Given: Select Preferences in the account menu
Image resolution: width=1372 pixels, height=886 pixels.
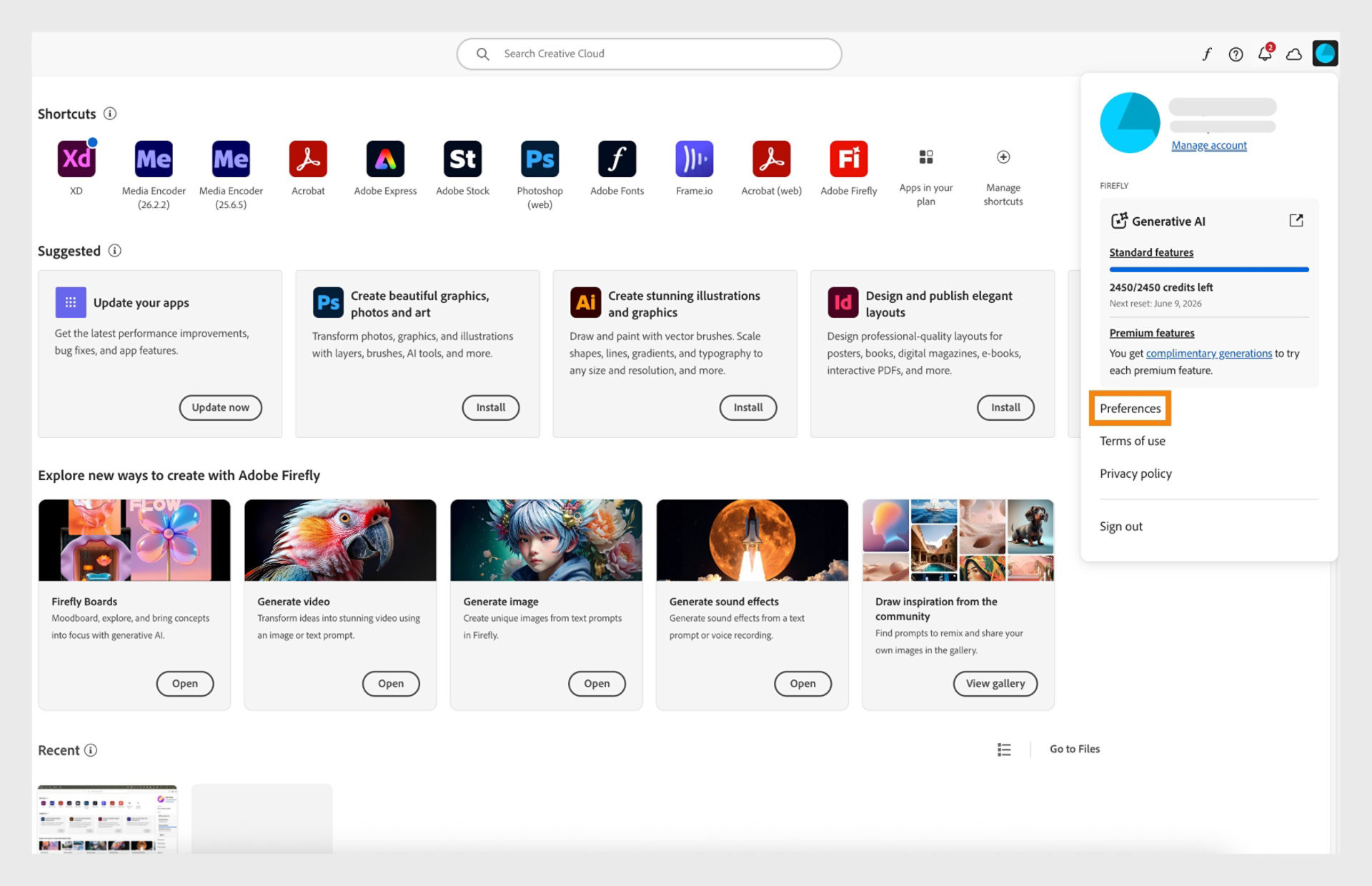Looking at the screenshot, I should (1130, 408).
